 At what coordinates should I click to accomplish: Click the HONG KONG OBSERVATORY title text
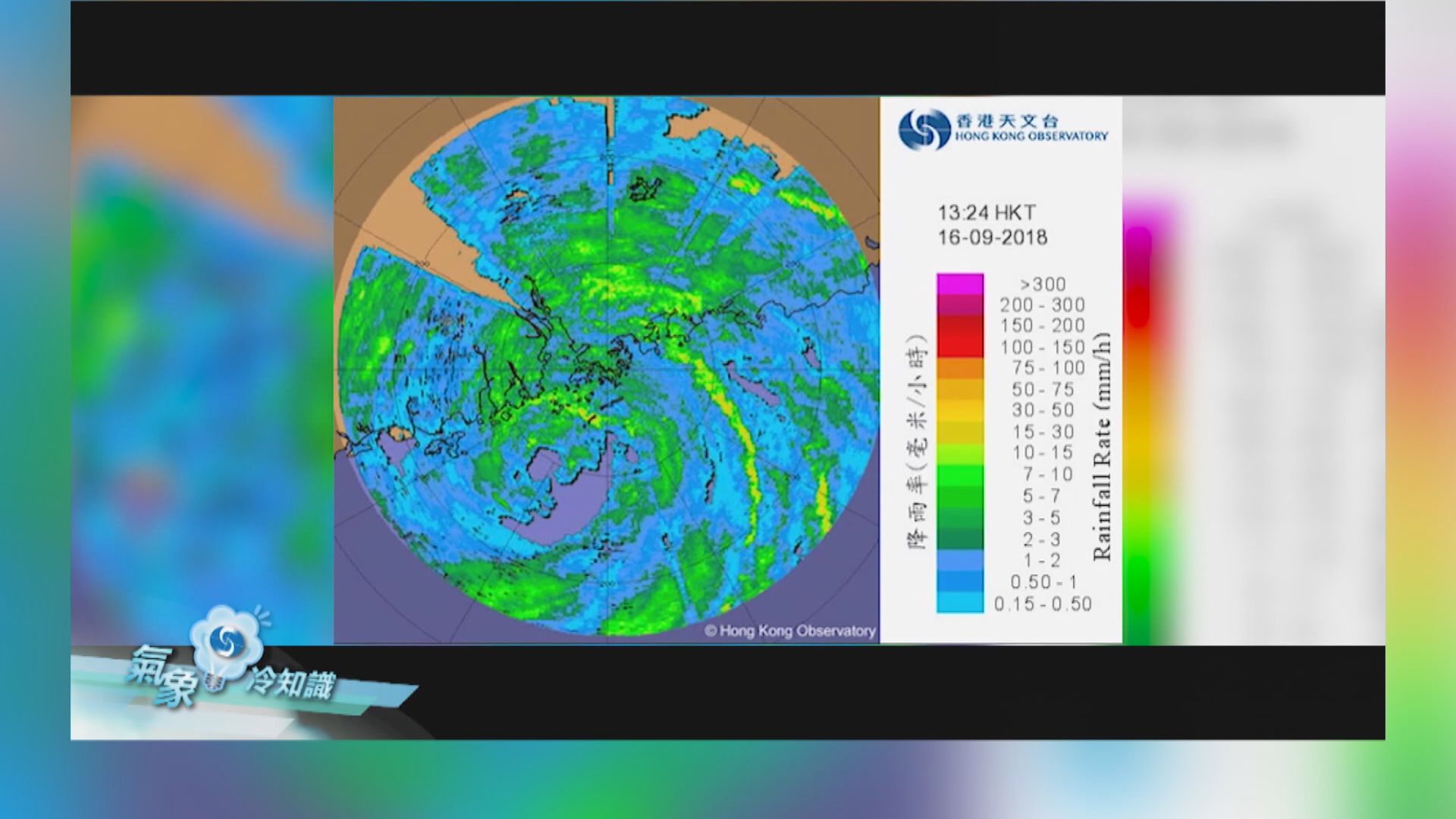[1031, 136]
